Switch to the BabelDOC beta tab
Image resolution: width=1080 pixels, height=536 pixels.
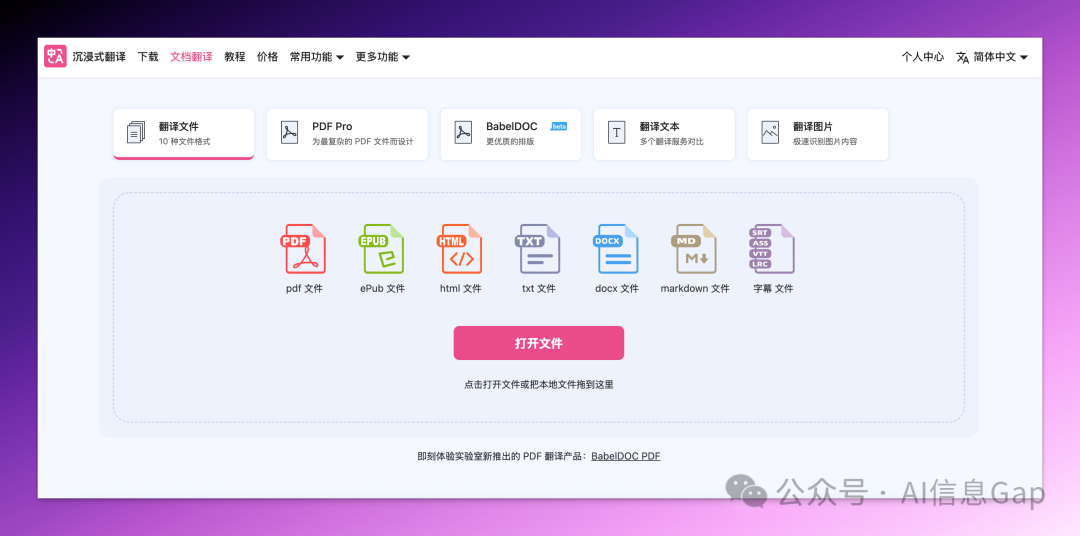point(510,134)
